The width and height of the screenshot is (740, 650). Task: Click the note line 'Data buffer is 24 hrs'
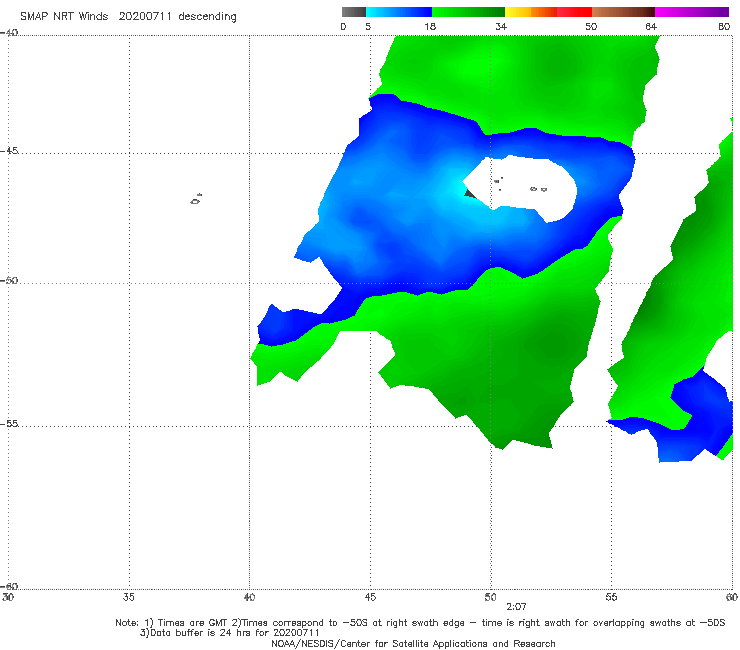pyautogui.click(x=230, y=633)
